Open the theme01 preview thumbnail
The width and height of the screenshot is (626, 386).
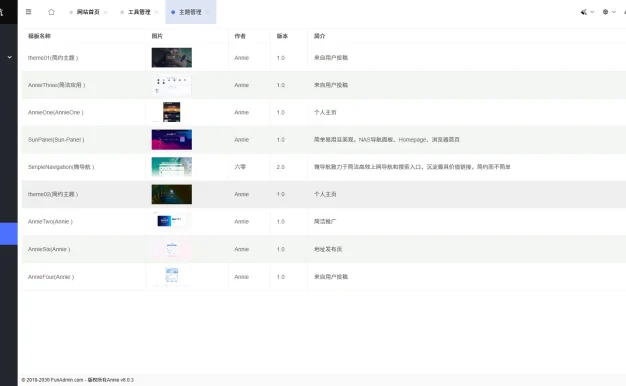click(x=172, y=57)
